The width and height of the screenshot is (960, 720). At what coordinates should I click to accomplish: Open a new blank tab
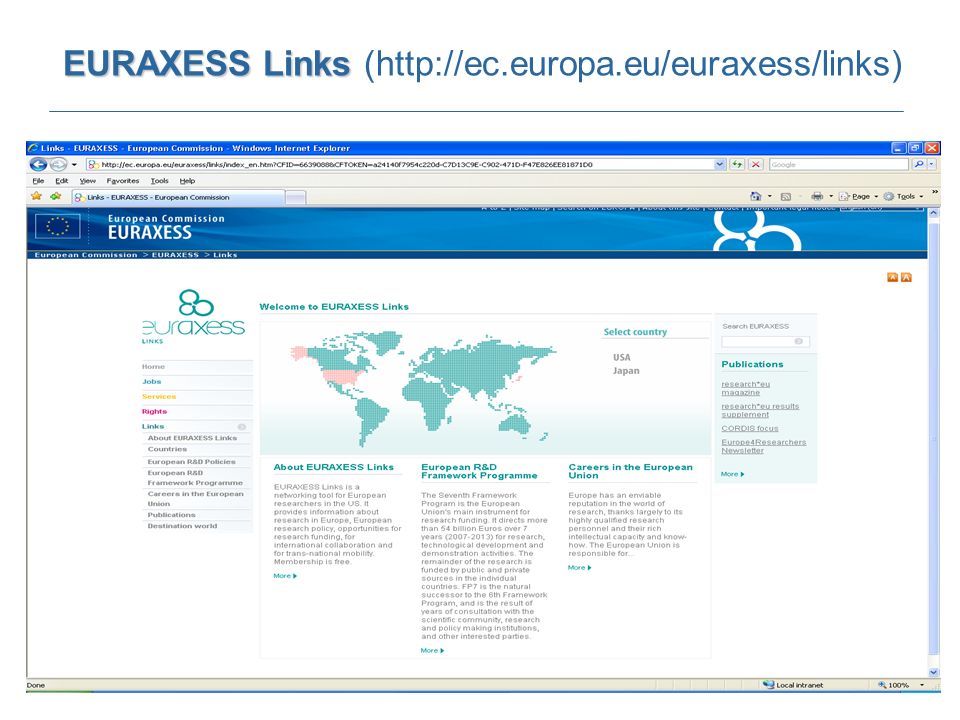click(x=296, y=197)
